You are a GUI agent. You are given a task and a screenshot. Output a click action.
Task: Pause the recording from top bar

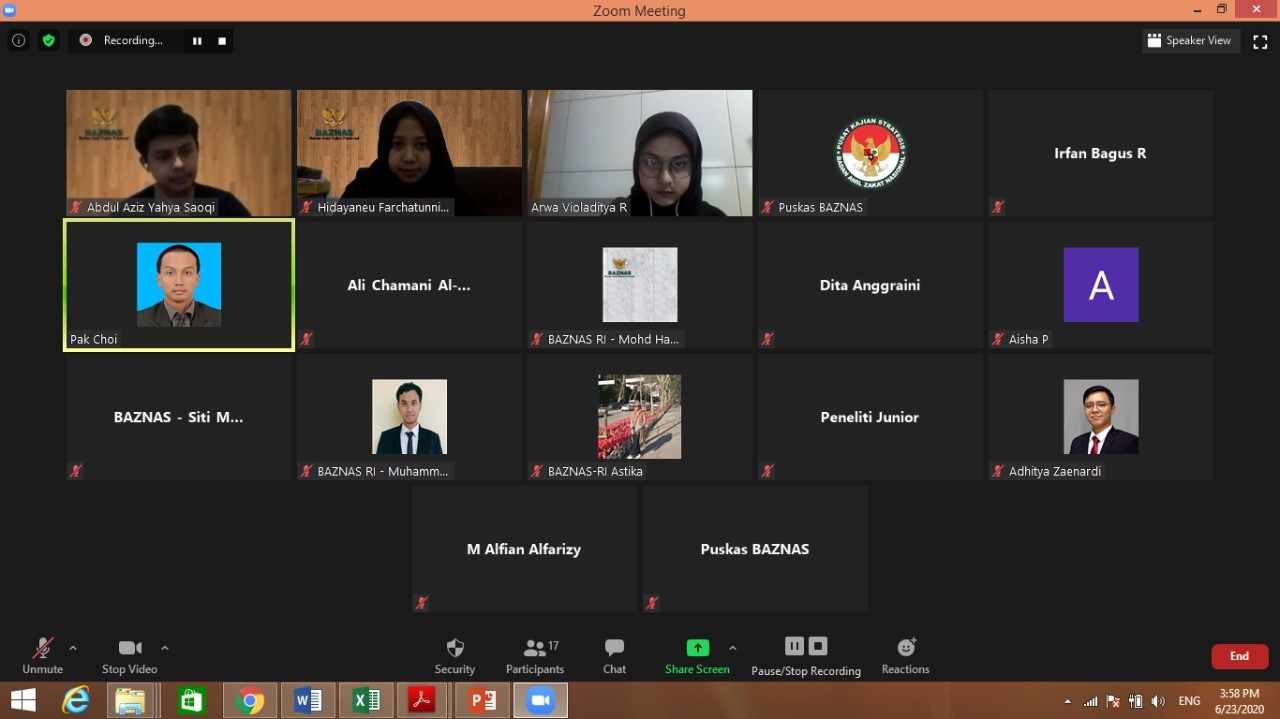(x=197, y=41)
